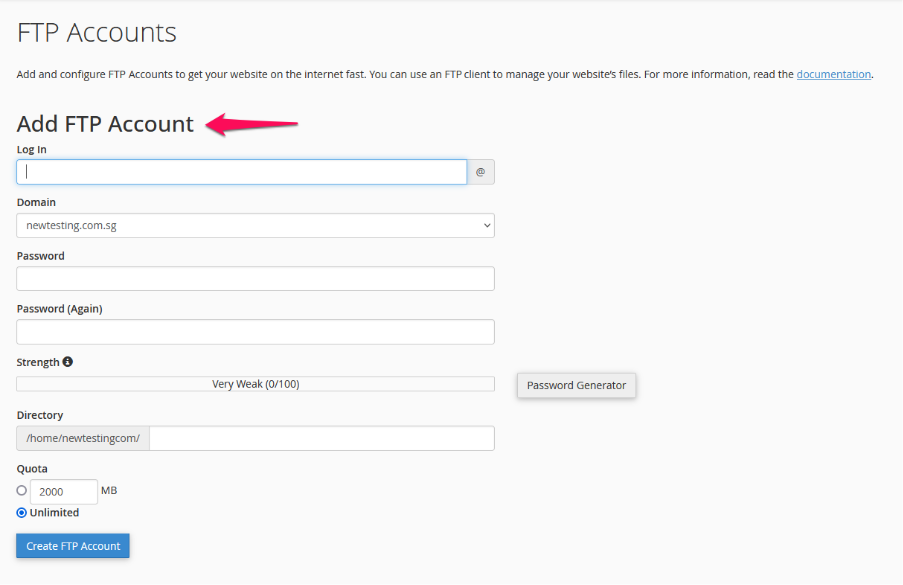The width and height of the screenshot is (903, 585).
Task: Click the Password (Again) field
Action: click(x=255, y=331)
